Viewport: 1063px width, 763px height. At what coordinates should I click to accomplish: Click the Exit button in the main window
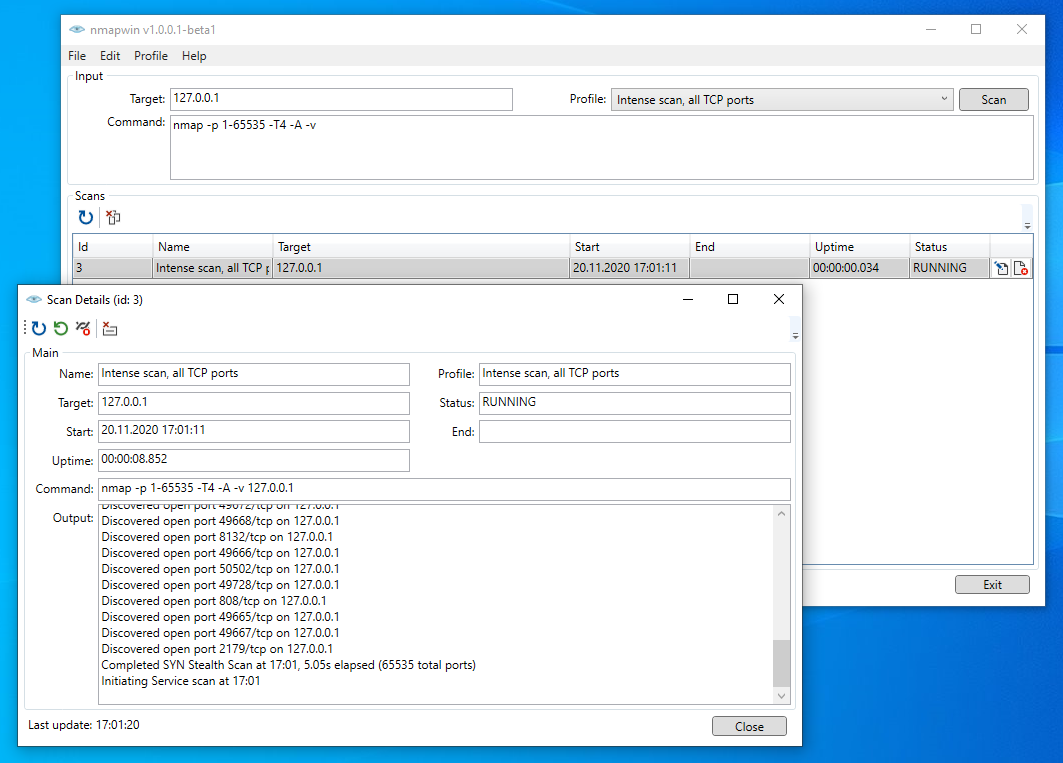click(x=992, y=585)
